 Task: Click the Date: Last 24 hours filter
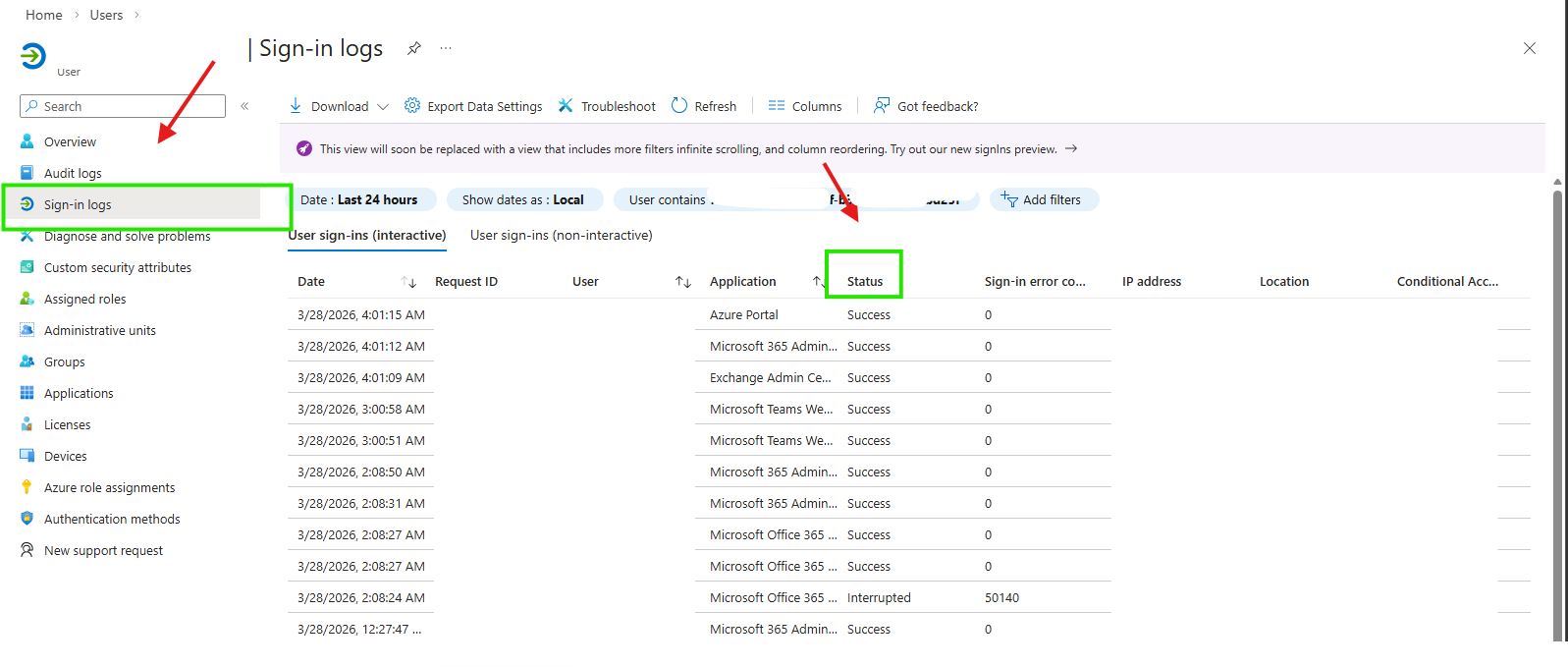pos(359,199)
